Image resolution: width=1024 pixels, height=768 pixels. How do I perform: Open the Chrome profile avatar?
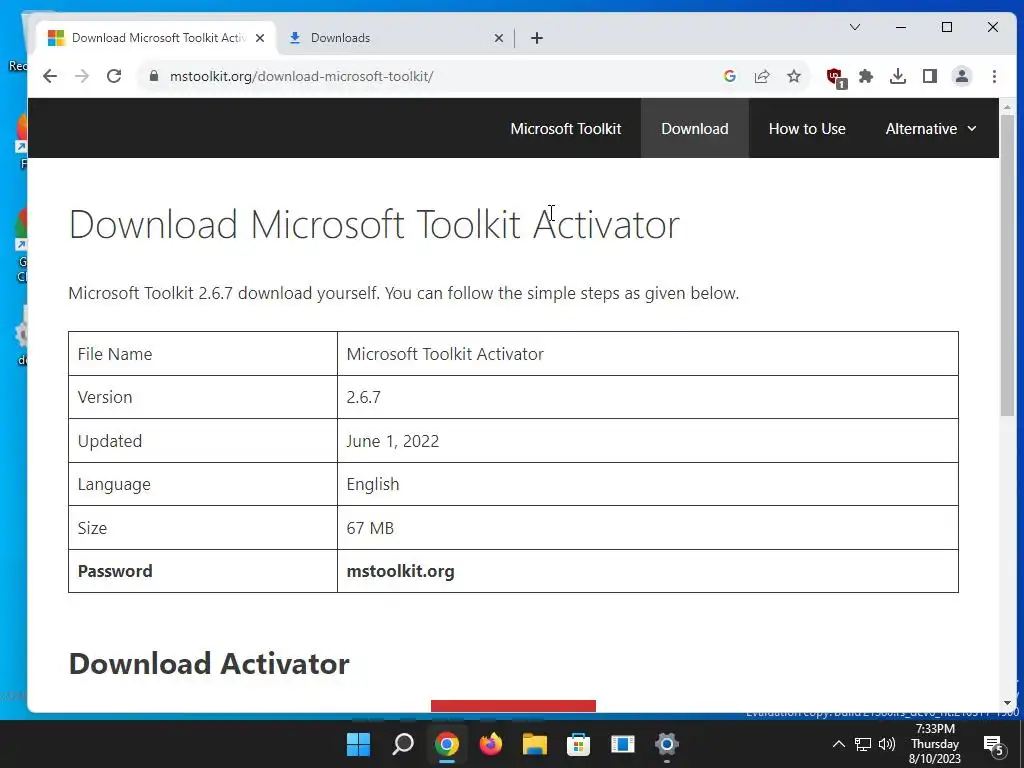[961, 76]
